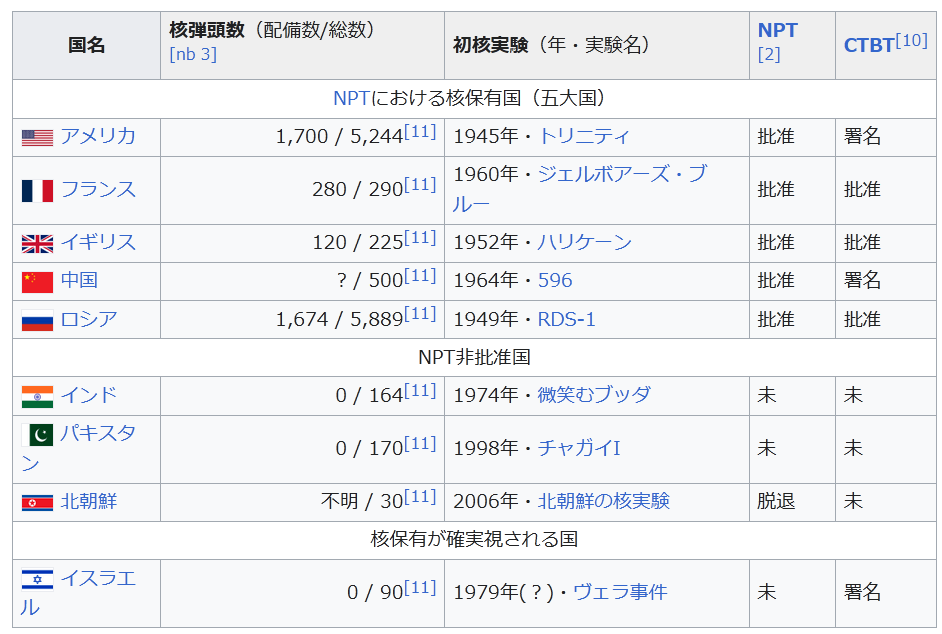Follow the 北朝鮮の核実験 link
This screenshot has height=634, width=942.
point(603,501)
